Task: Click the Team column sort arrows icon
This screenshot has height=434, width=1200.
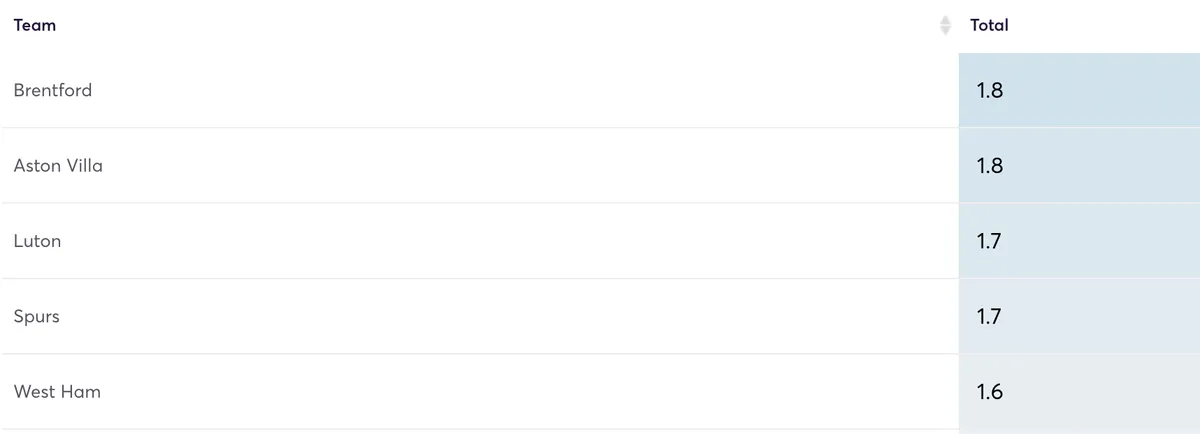Action: pyautogui.click(x=945, y=26)
